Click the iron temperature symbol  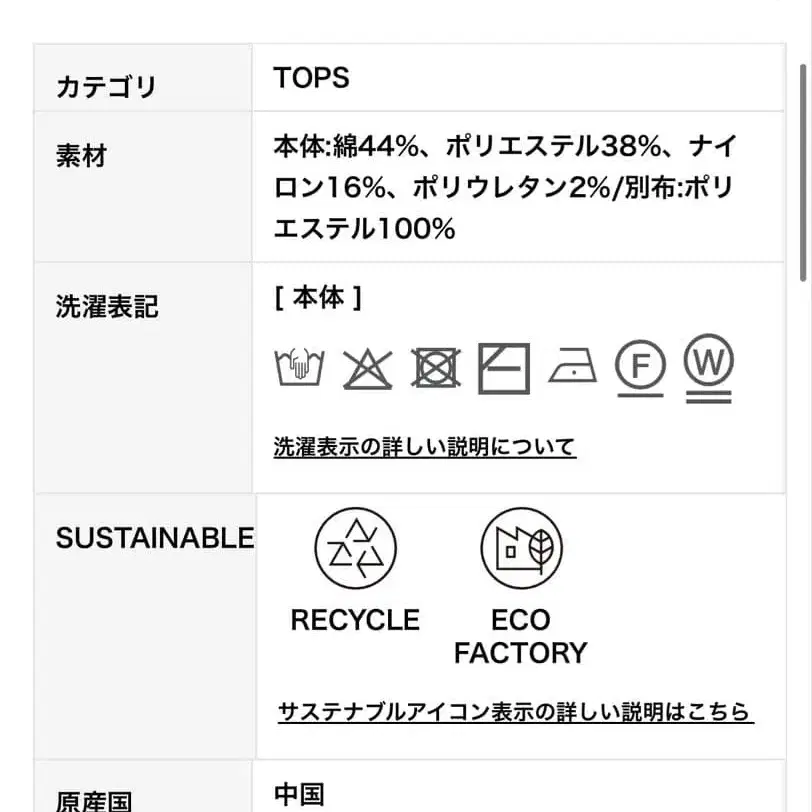[x=572, y=368]
